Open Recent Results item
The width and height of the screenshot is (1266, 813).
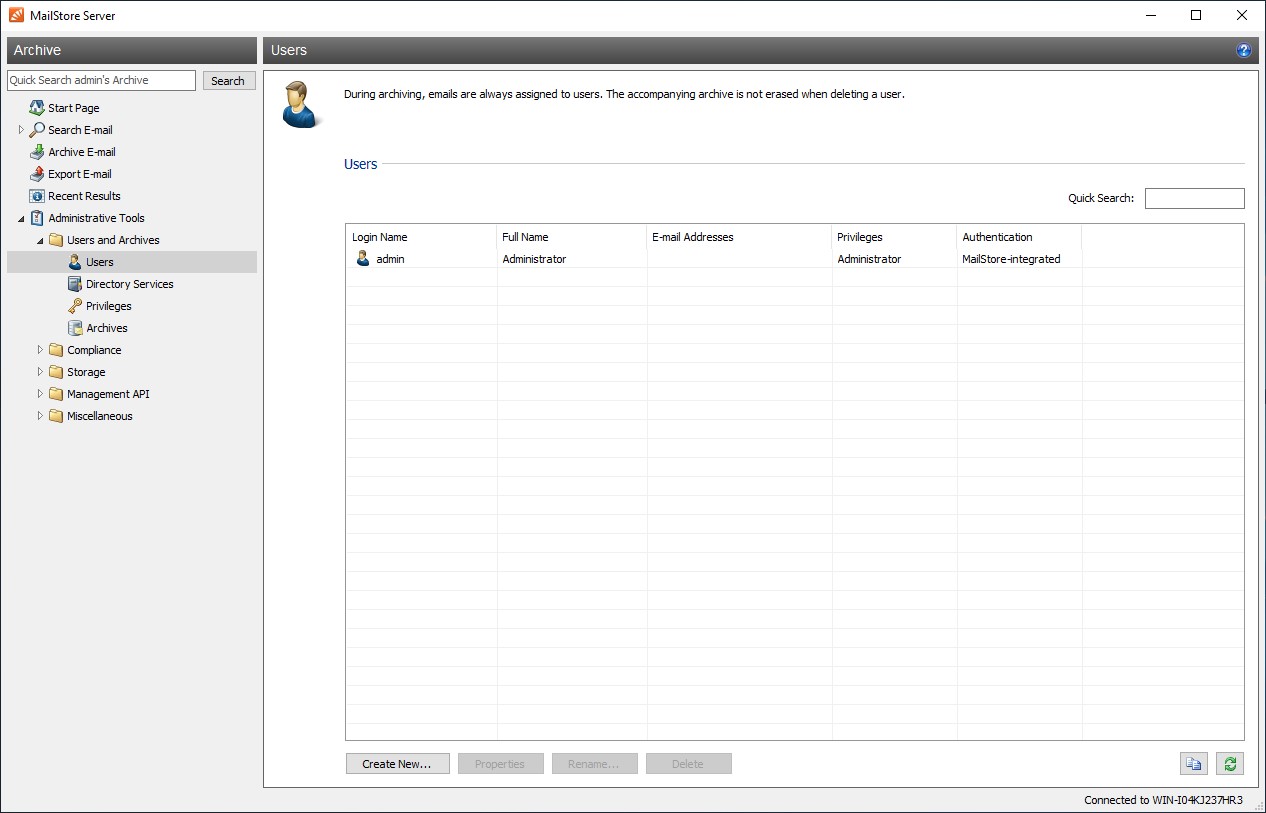(x=84, y=196)
